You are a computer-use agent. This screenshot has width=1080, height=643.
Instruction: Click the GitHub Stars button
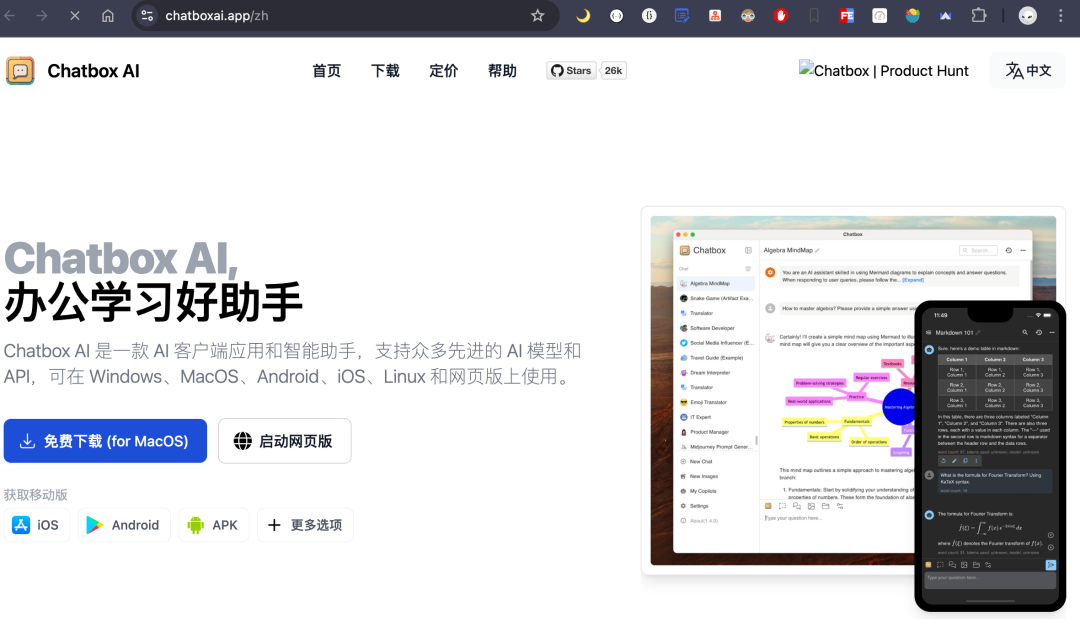pyautogui.click(x=571, y=70)
